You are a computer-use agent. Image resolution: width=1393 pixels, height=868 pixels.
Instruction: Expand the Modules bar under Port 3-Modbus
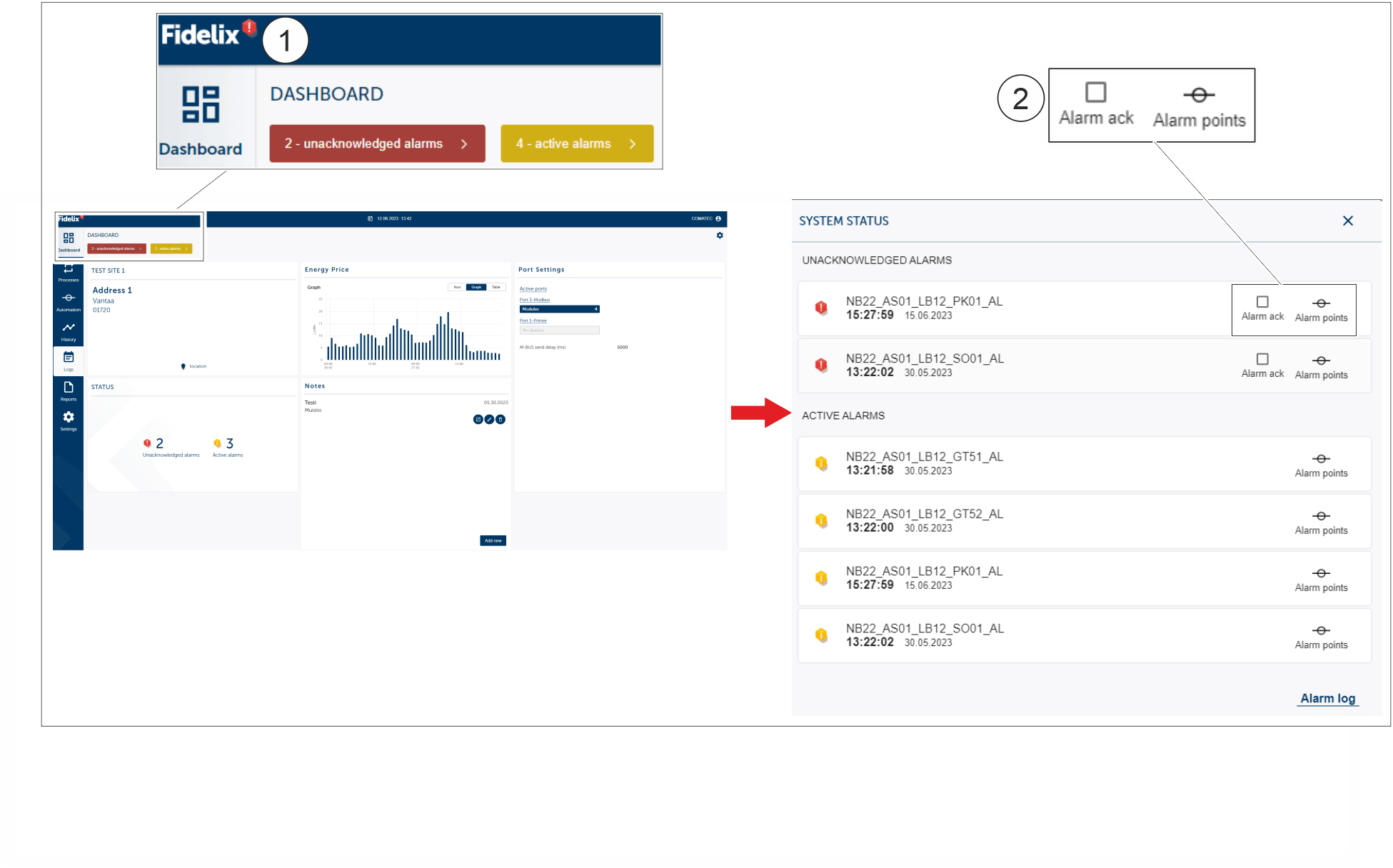click(560, 309)
